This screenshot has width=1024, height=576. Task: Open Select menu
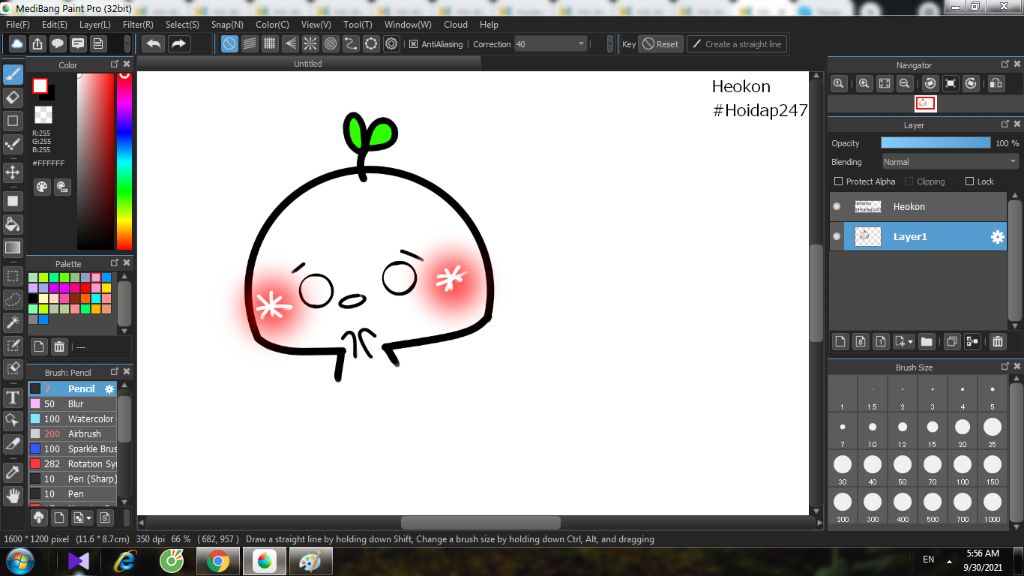tap(182, 25)
